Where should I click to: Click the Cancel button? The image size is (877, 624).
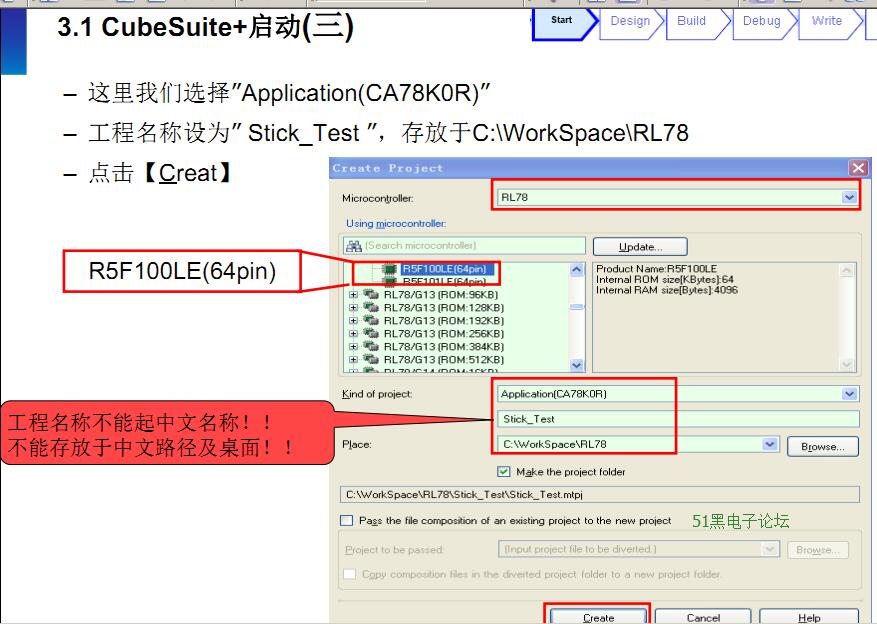point(703,617)
